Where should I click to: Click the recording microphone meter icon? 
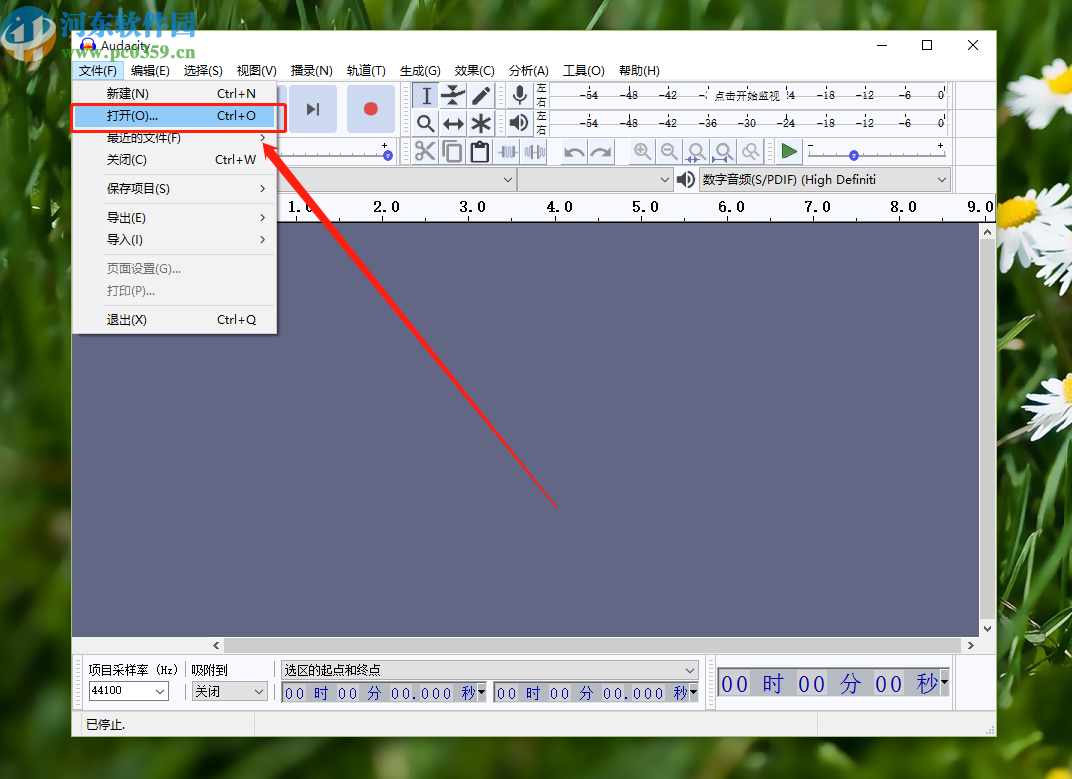point(520,96)
